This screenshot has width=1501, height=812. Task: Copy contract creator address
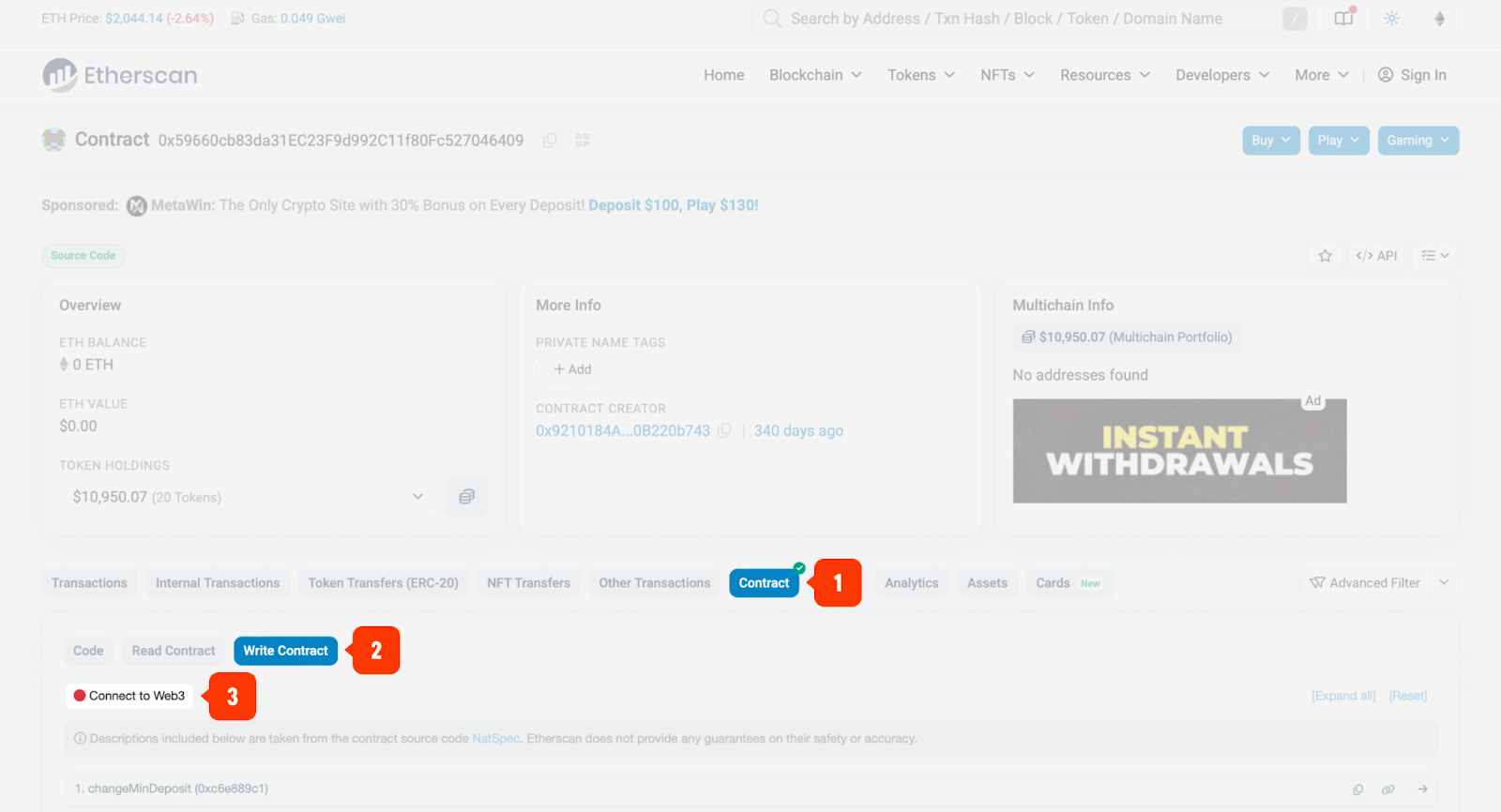(x=724, y=430)
